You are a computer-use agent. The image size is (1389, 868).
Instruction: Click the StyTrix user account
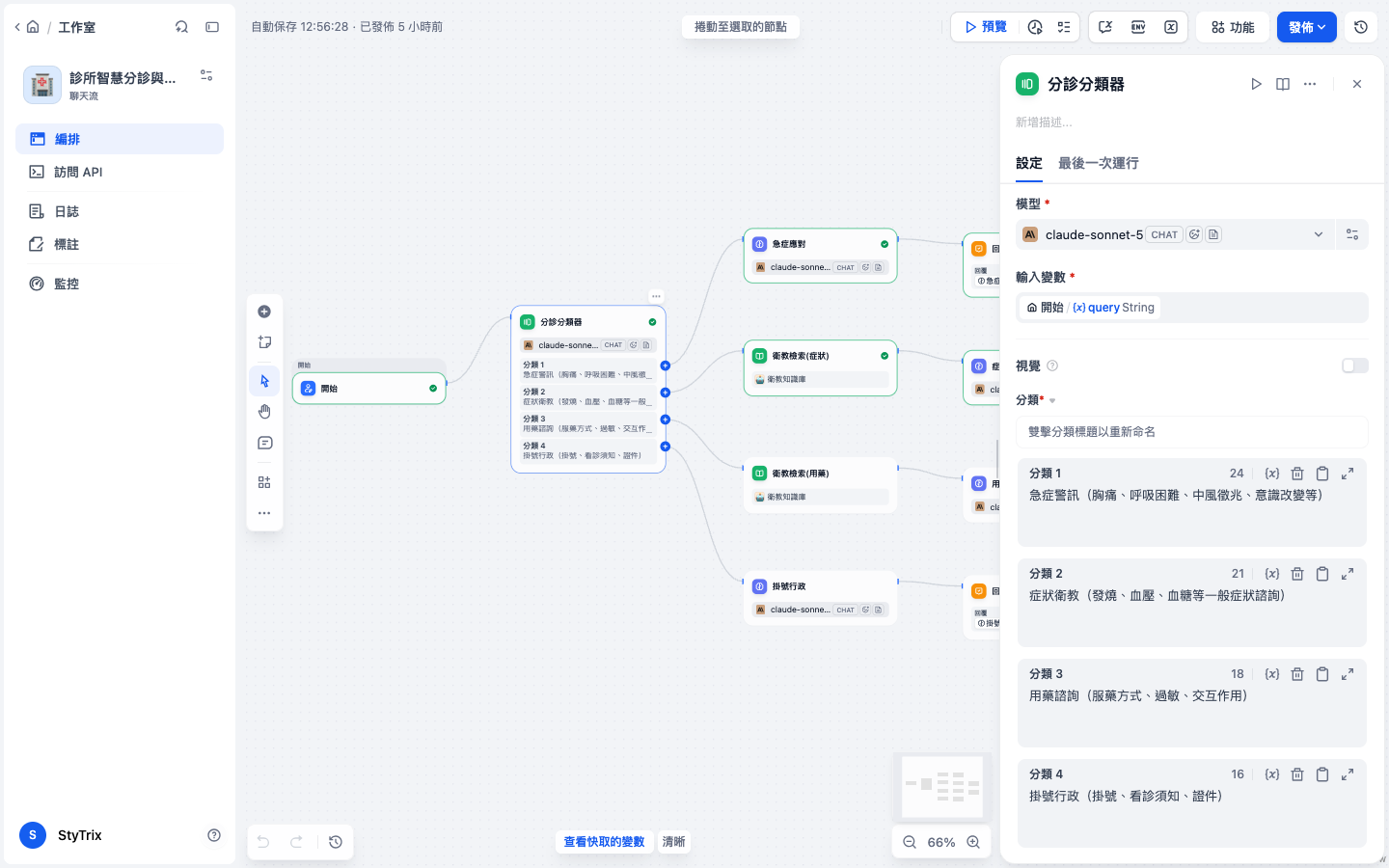pyautogui.click(x=62, y=835)
